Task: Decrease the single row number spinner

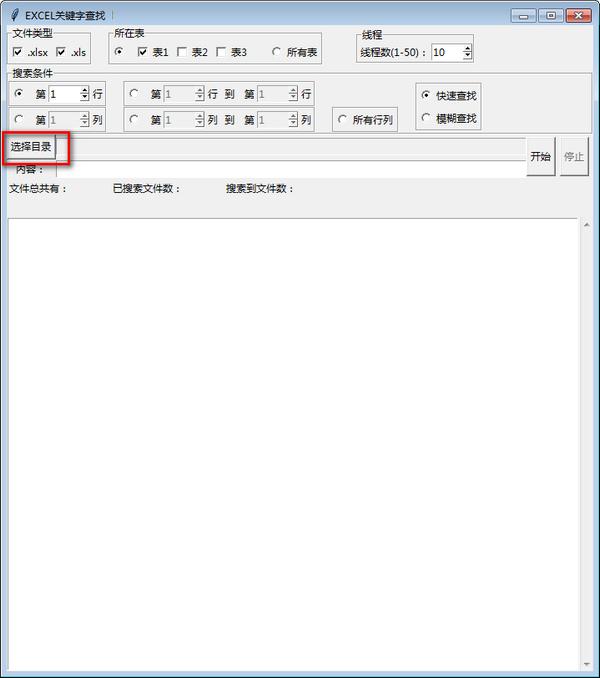Action: pos(85,98)
